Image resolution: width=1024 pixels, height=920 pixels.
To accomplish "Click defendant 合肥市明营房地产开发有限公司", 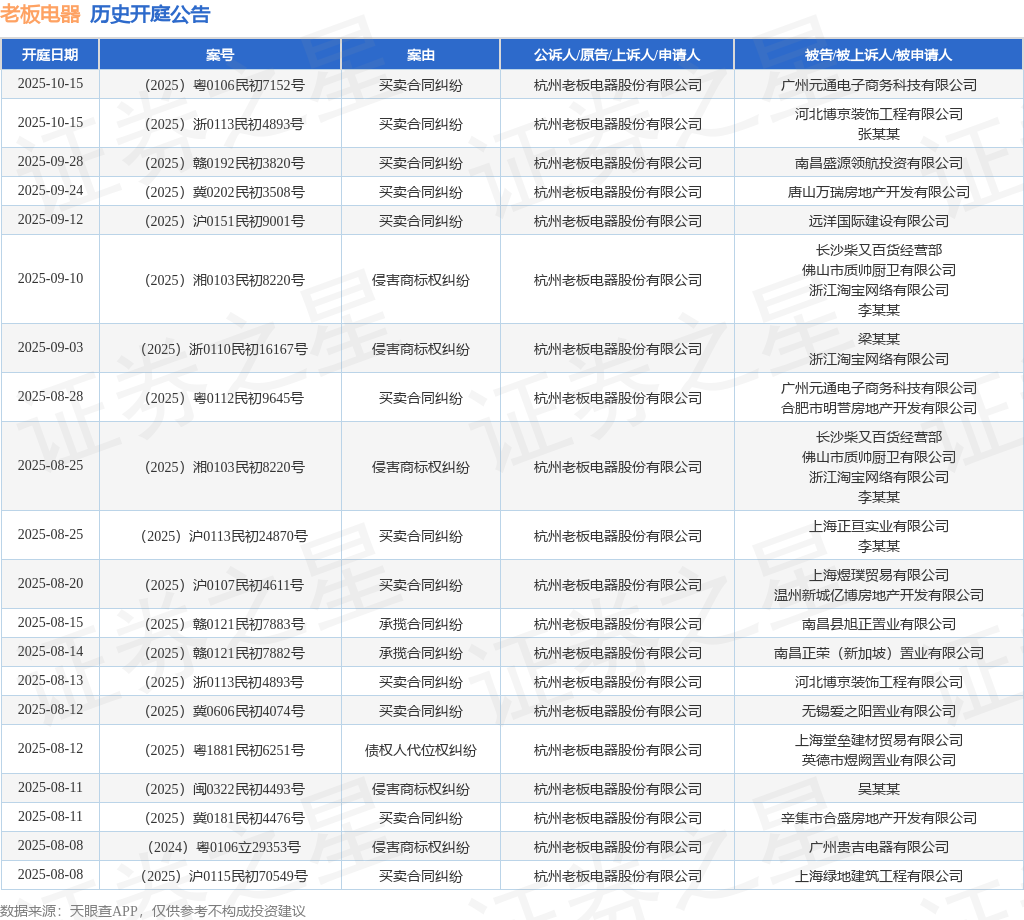I will (878, 408).
